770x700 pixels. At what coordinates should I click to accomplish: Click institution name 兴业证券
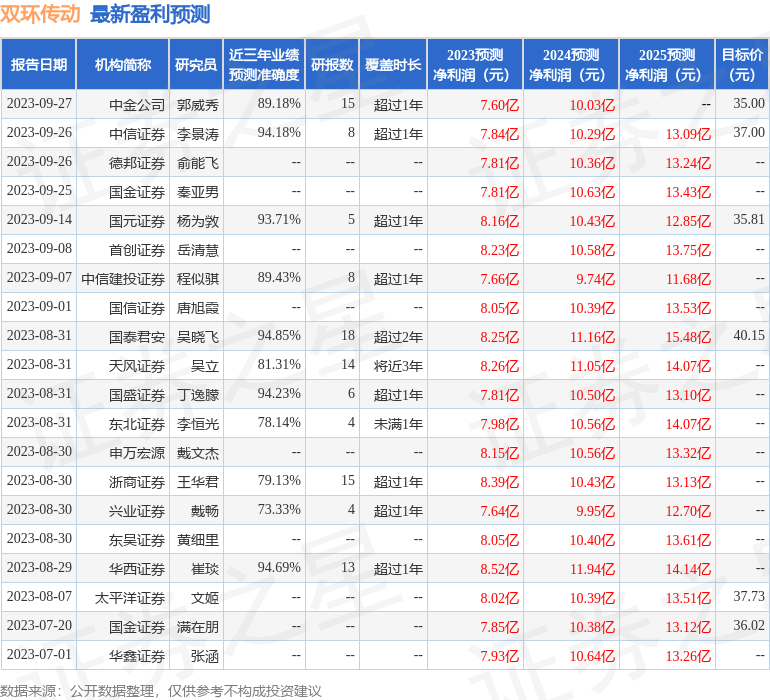[x=137, y=511]
